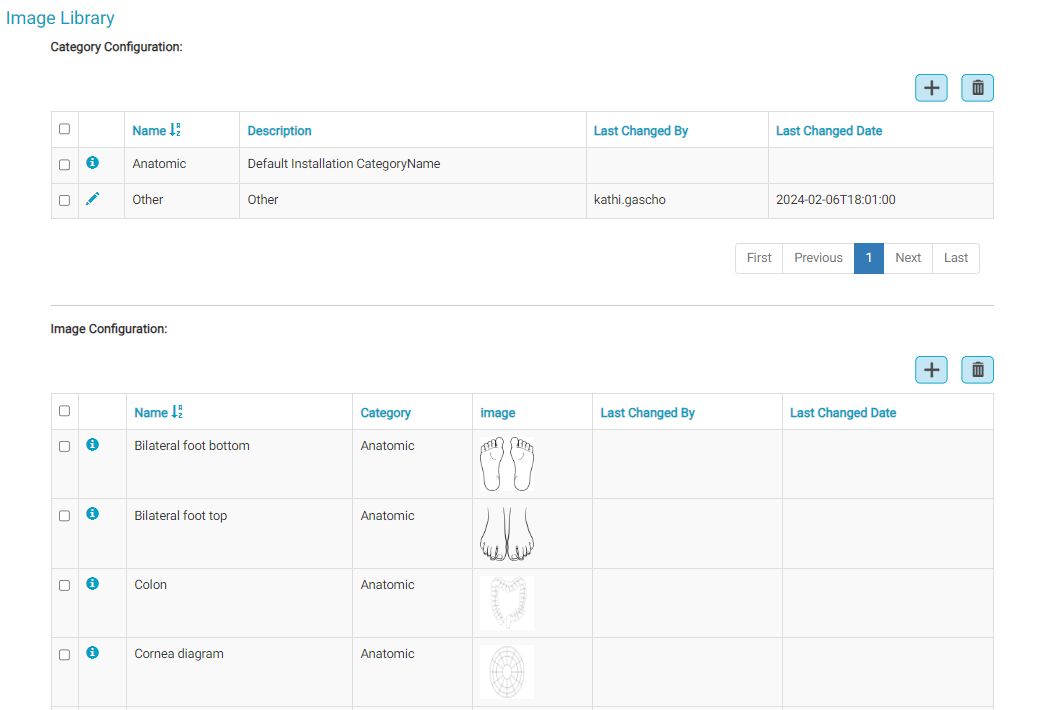Open info icon for Bilateral foot bottom
The width and height of the screenshot is (1039, 710).
93,445
